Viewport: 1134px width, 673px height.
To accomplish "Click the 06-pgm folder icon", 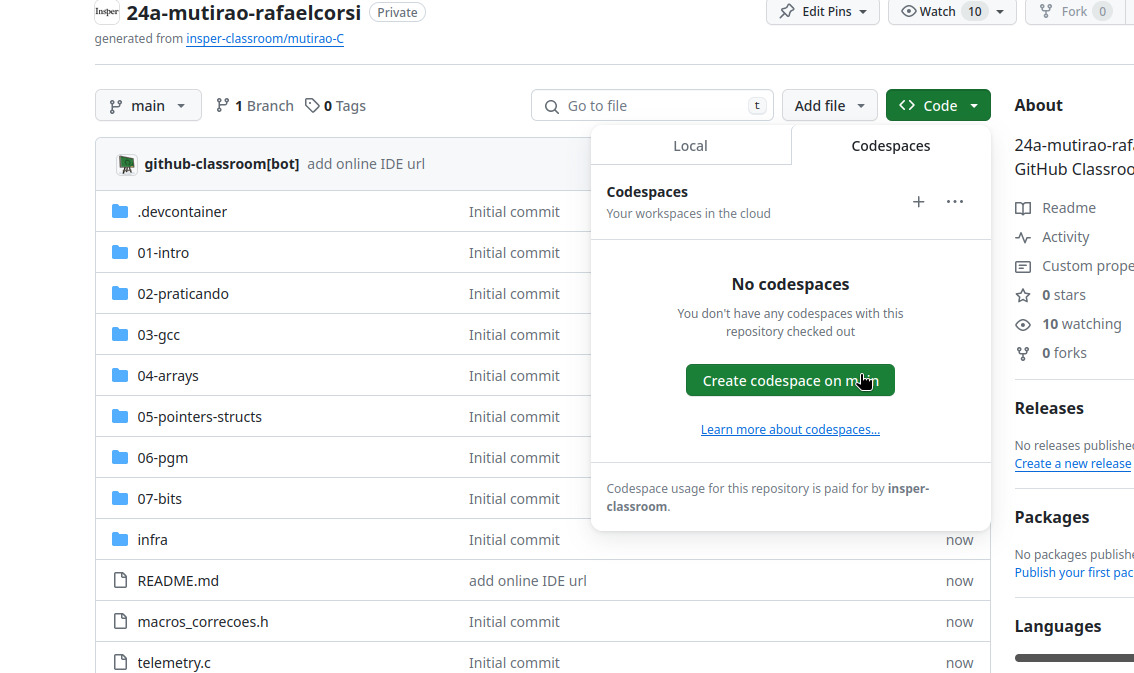I will coord(120,458).
